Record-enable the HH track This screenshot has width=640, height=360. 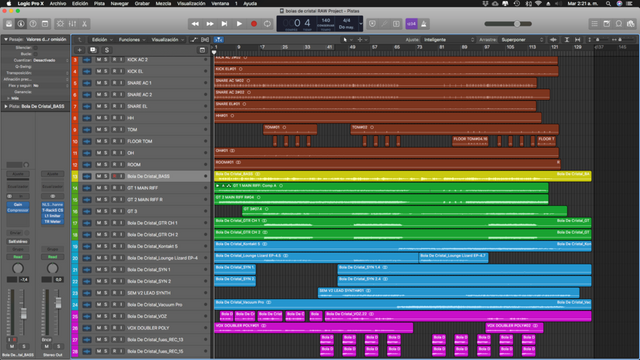pos(114,118)
